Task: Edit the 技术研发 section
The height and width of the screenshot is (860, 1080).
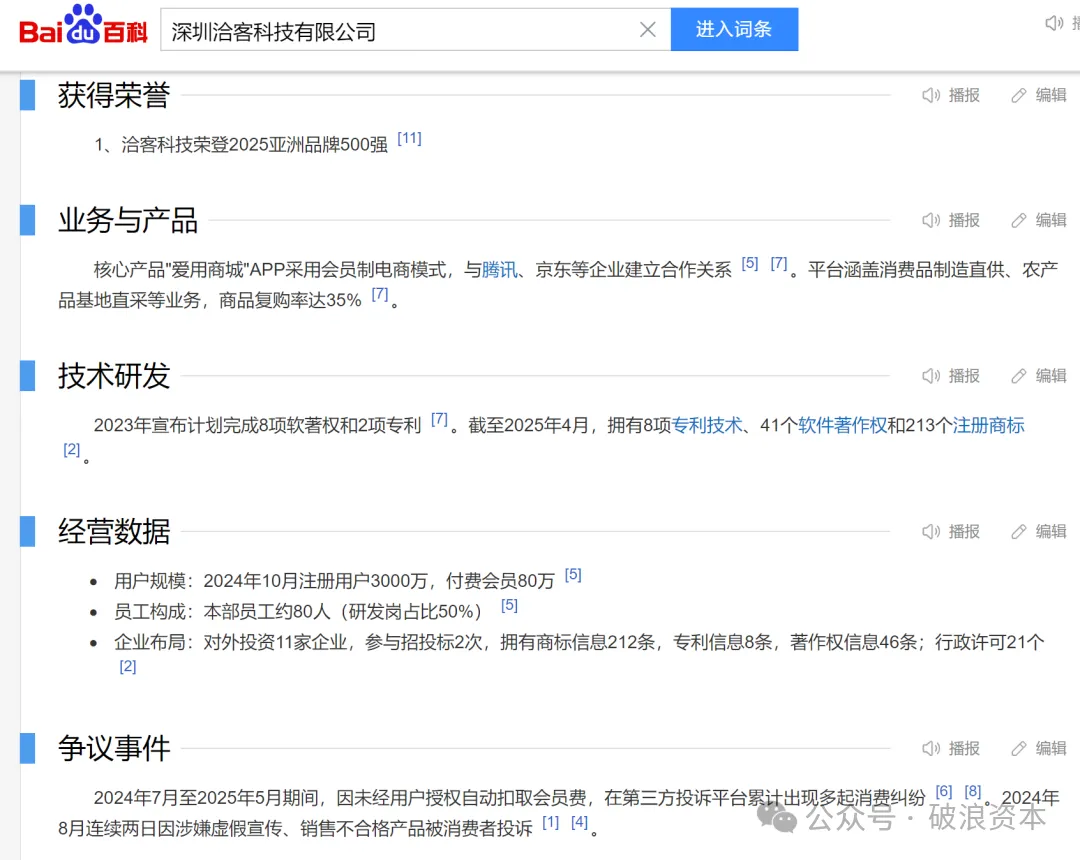Action: [1039, 376]
